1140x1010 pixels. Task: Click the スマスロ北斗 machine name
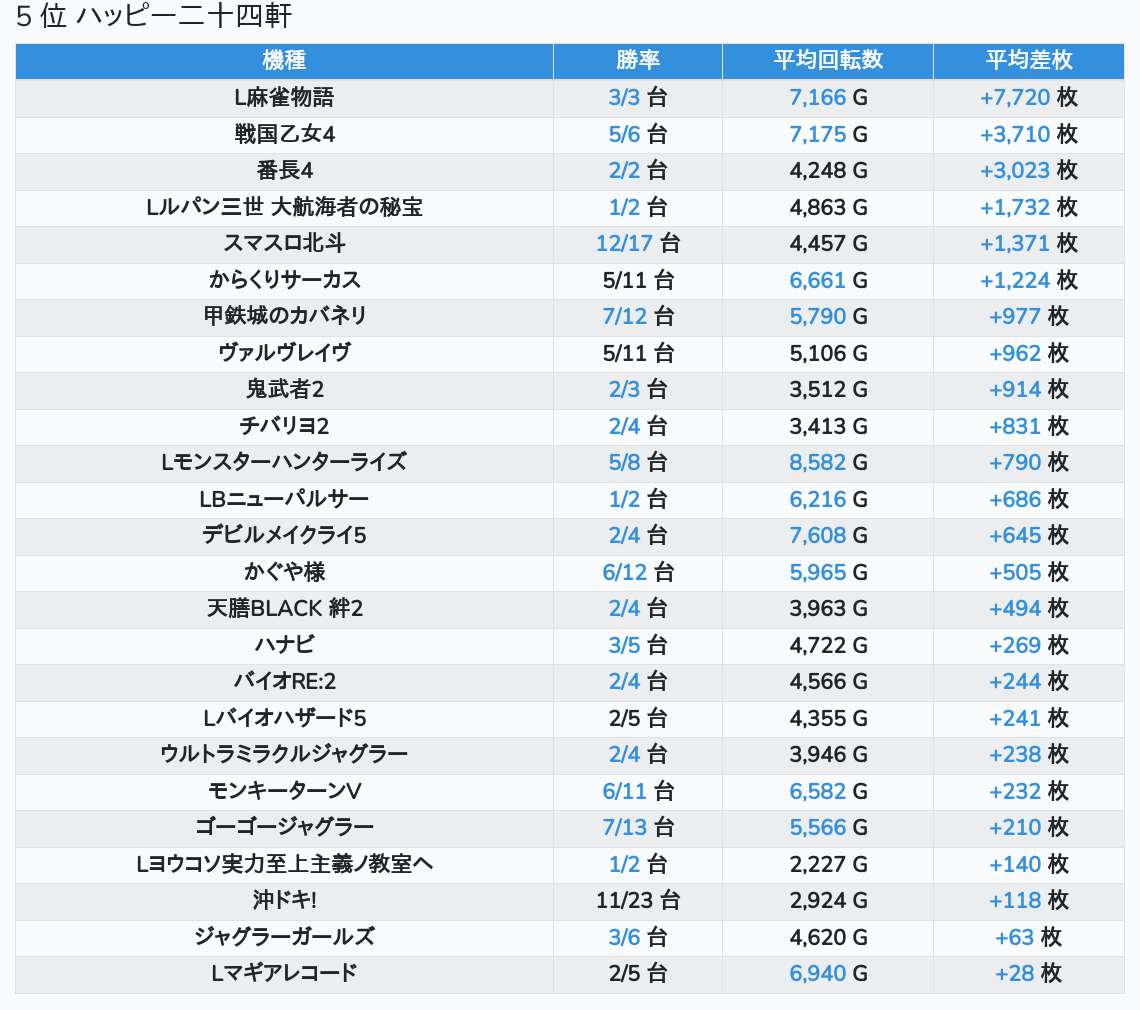284,244
